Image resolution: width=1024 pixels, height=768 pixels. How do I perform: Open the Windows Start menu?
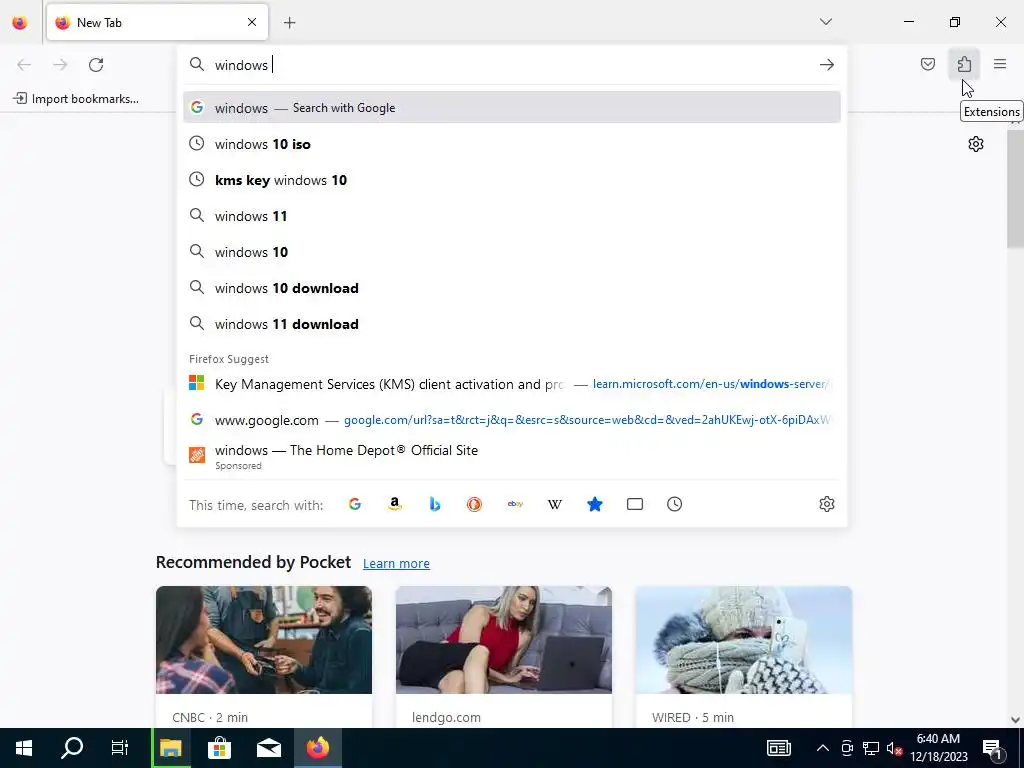24,748
